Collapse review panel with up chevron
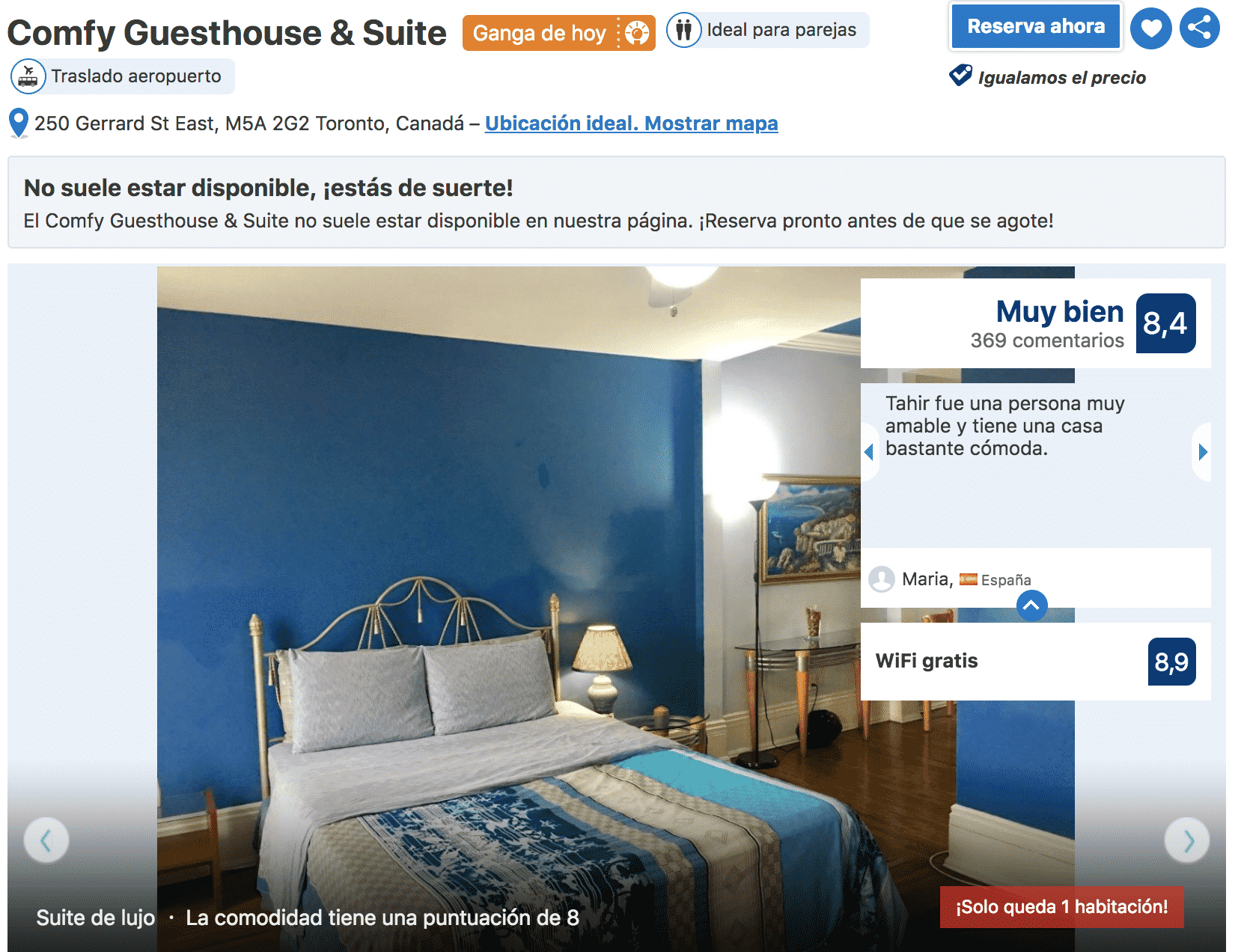 [1031, 605]
